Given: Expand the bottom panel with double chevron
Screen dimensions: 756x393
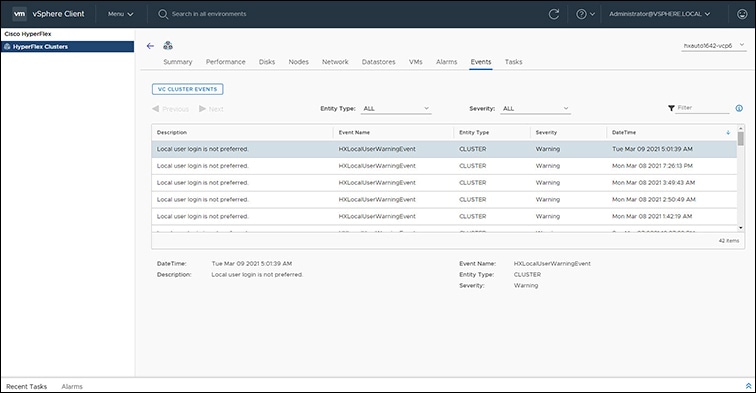Looking at the screenshot, I should click(x=748, y=386).
